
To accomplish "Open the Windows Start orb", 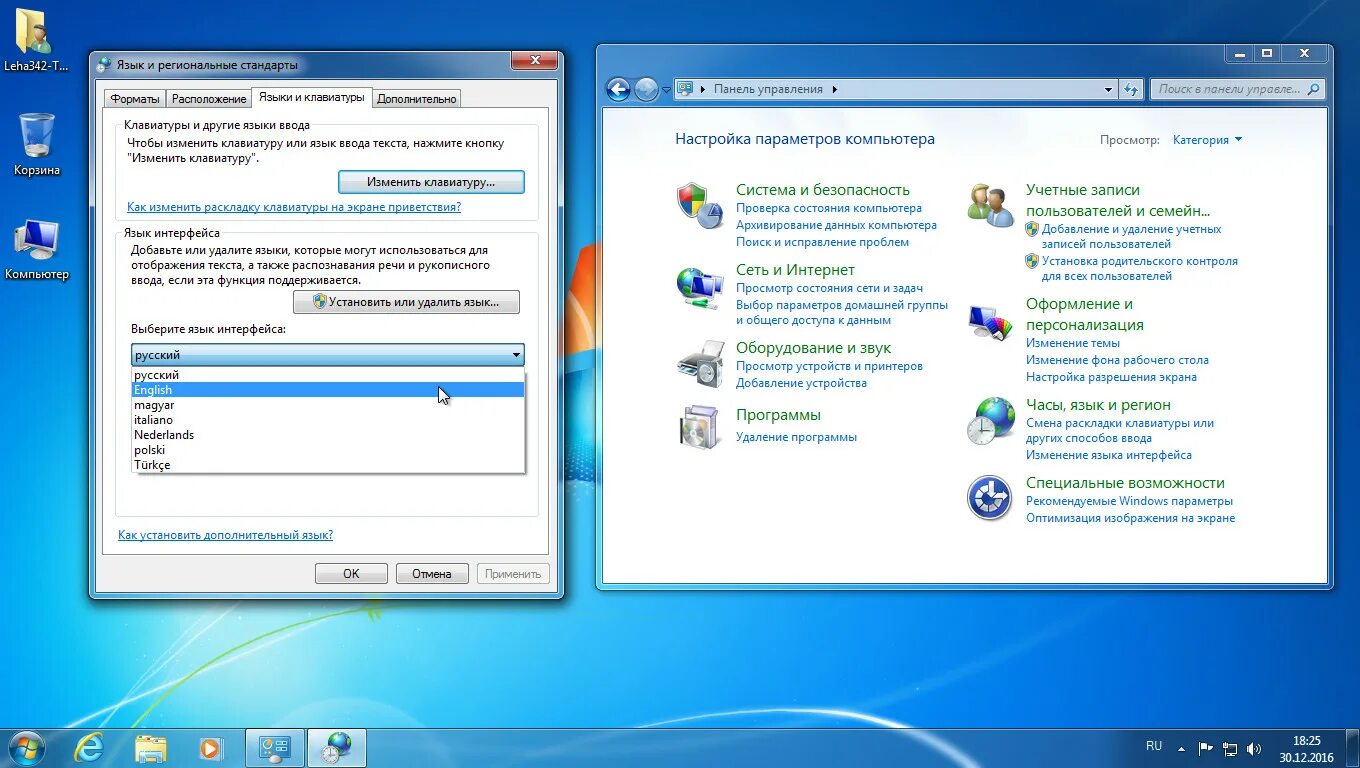I will click(26, 748).
